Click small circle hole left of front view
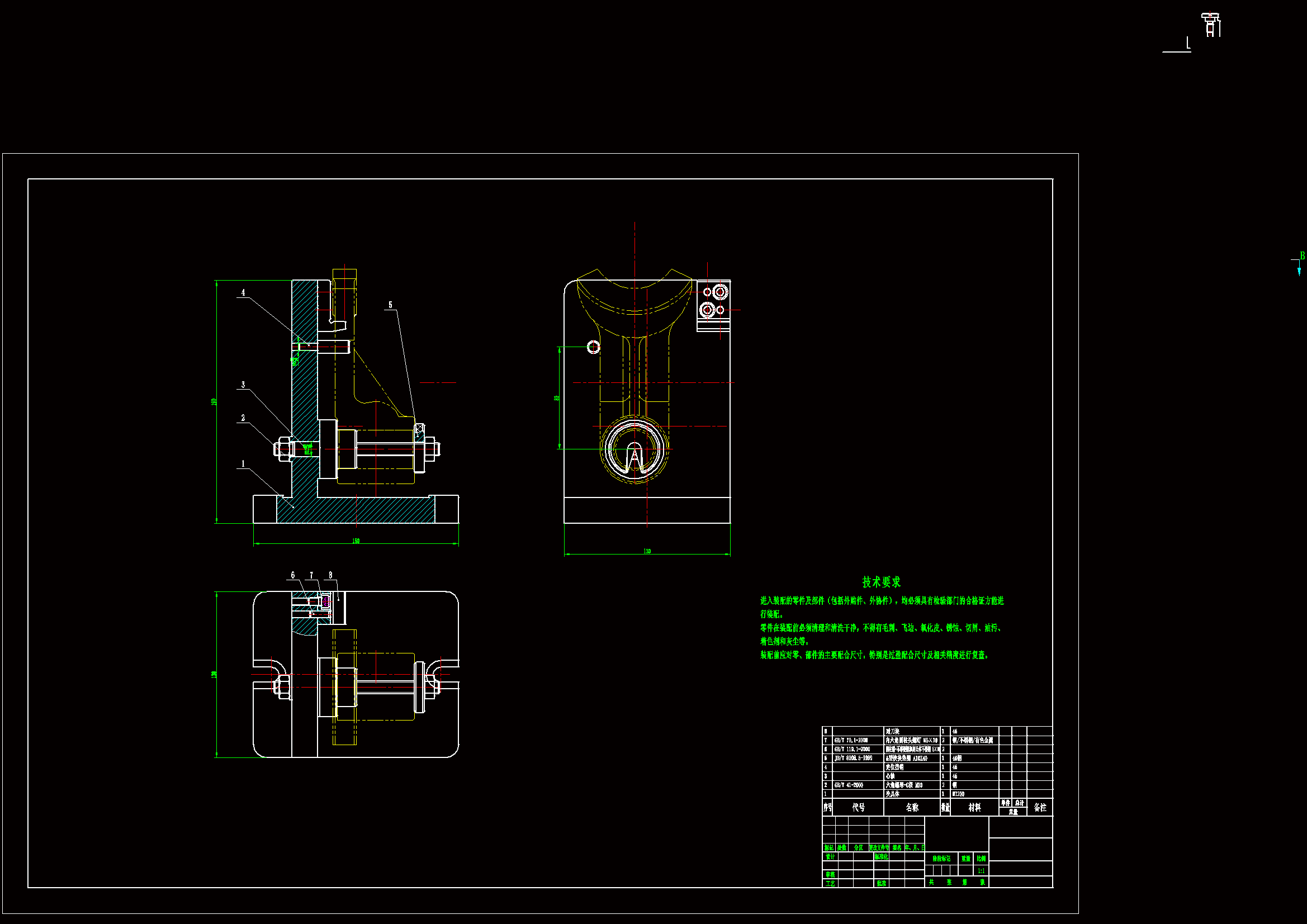The width and height of the screenshot is (1307, 924). (593, 347)
